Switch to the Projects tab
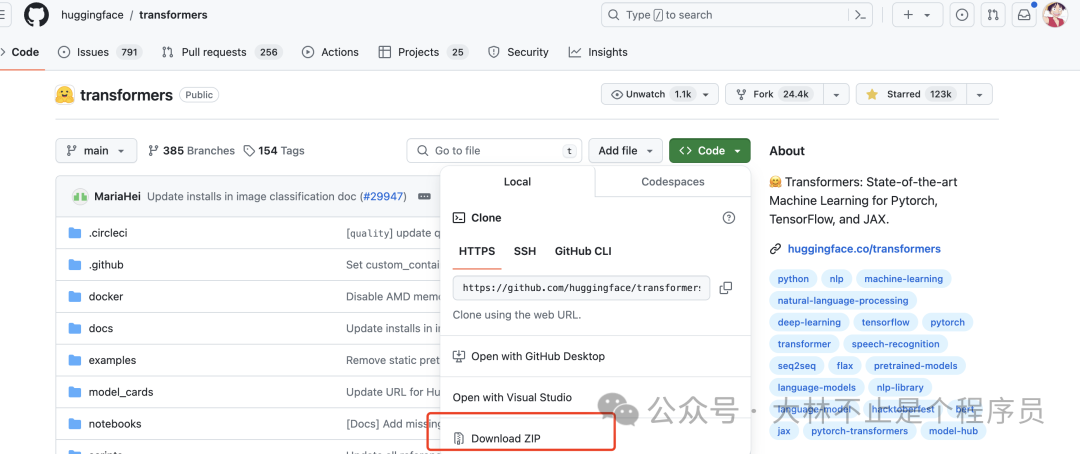Image resolution: width=1080 pixels, height=454 pixels. click(423, 52)
